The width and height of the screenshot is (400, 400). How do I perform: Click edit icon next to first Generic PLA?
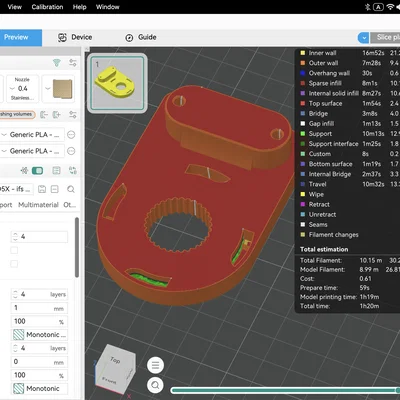pyautogui.click(x=71, y=135)
